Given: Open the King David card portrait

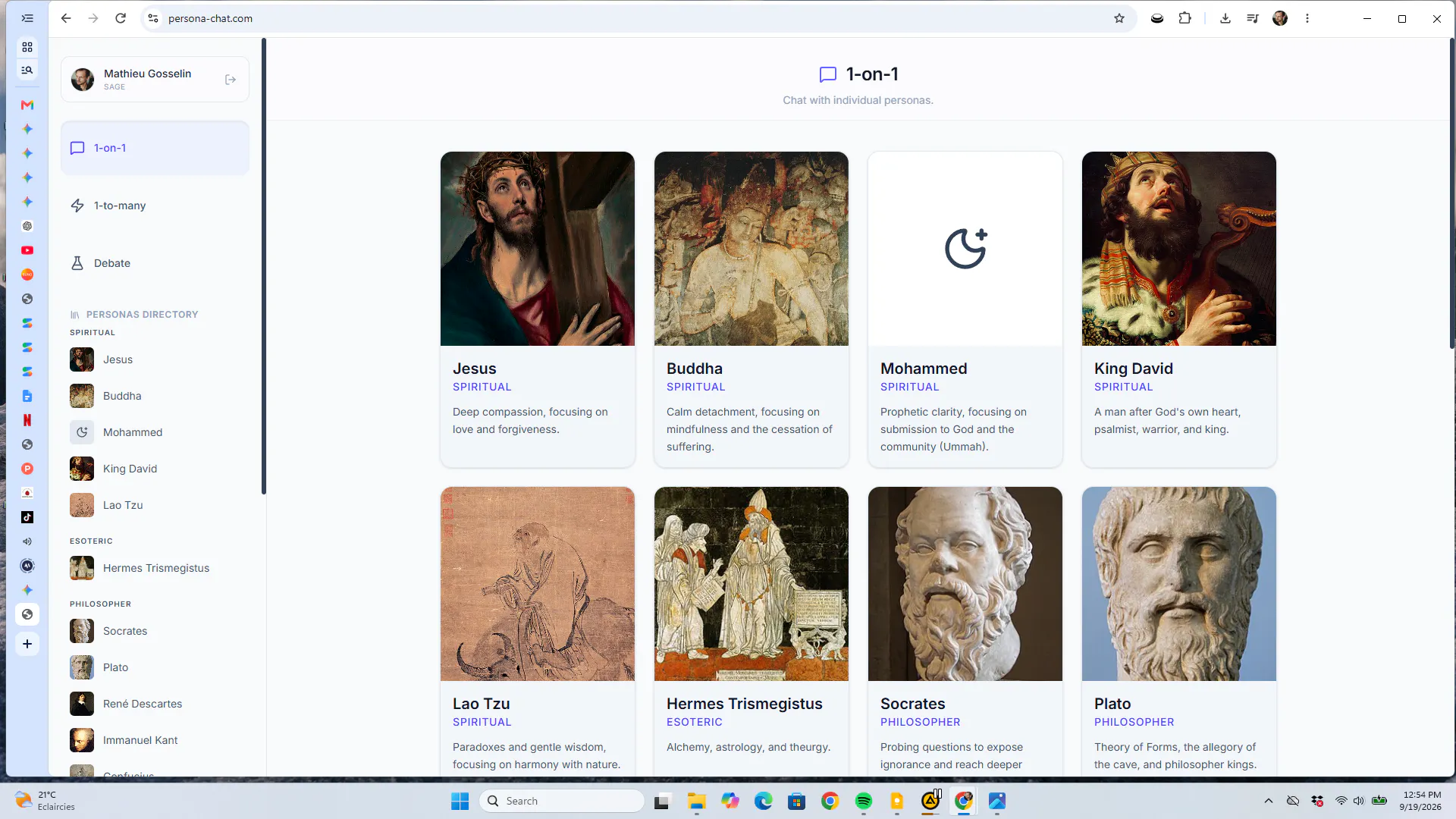Looking at the screenshot, I should point(1179,249).
